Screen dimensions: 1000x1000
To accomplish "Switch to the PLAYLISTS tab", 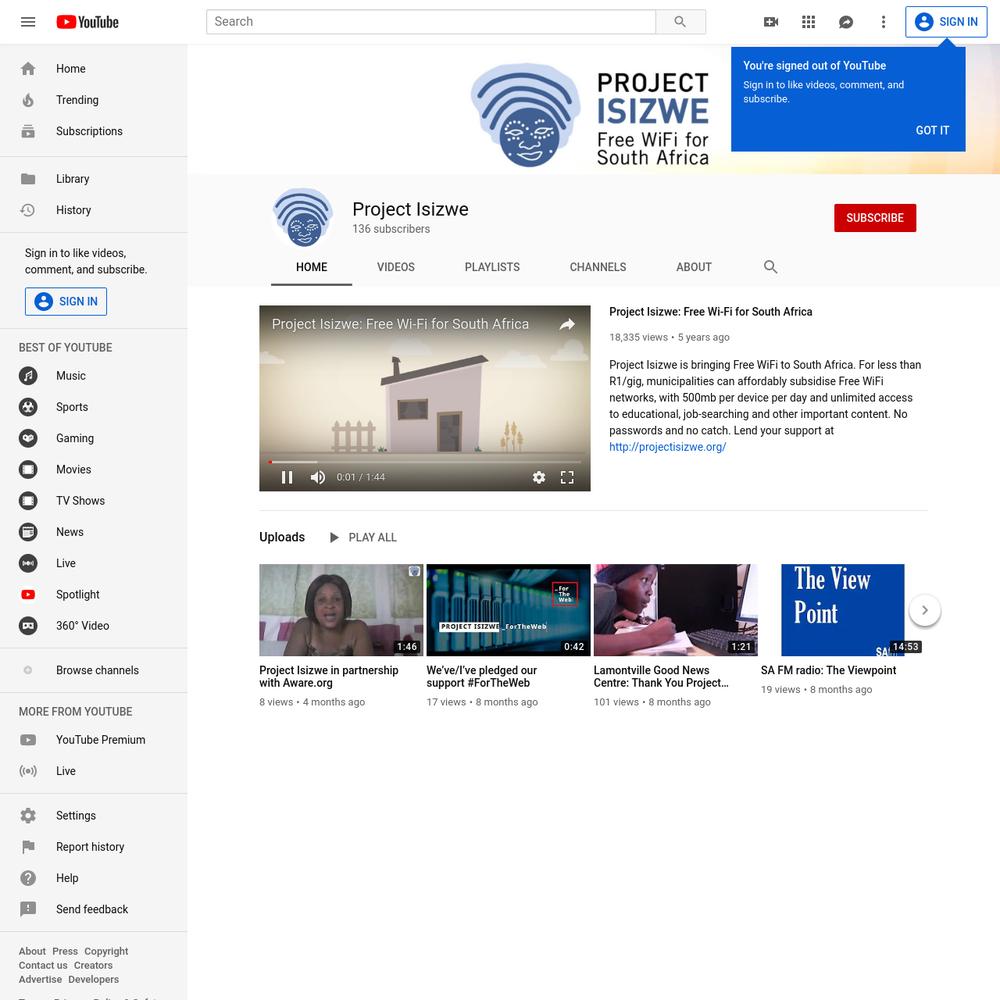I will (492, 268).
